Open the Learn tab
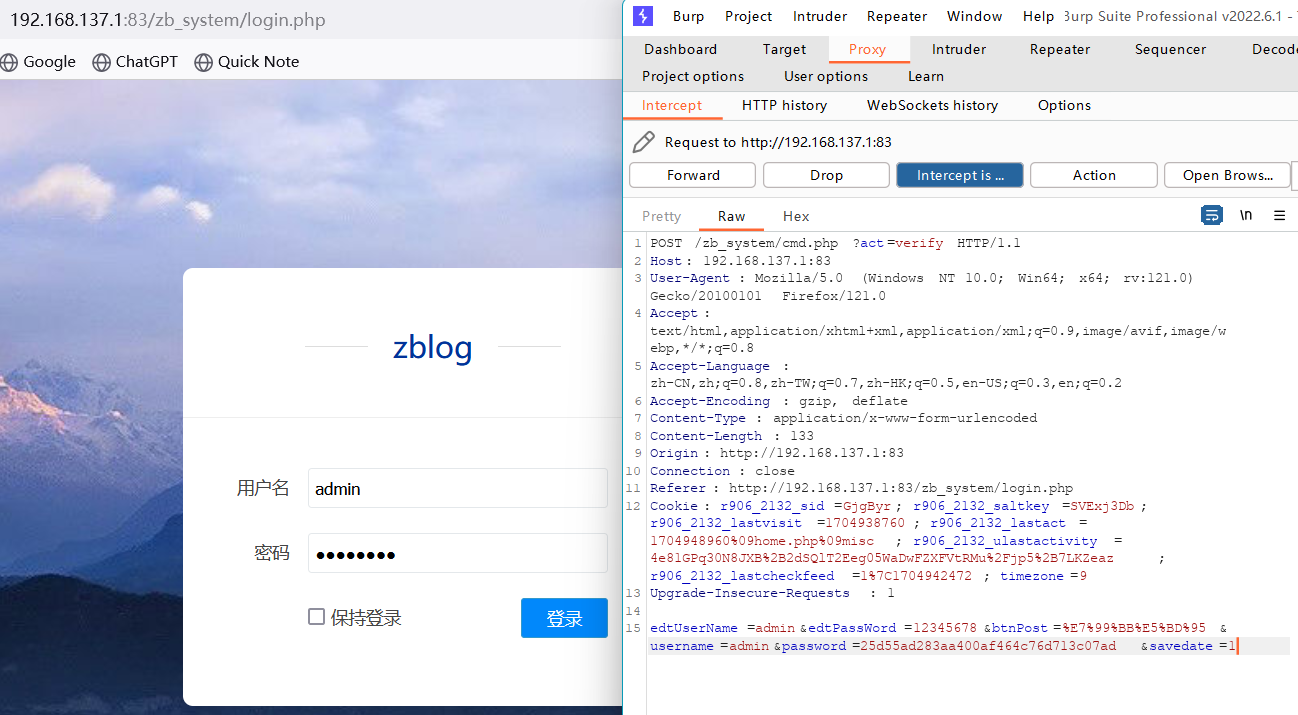Screen dimensions: 1298x715 (x=926, y=76)
